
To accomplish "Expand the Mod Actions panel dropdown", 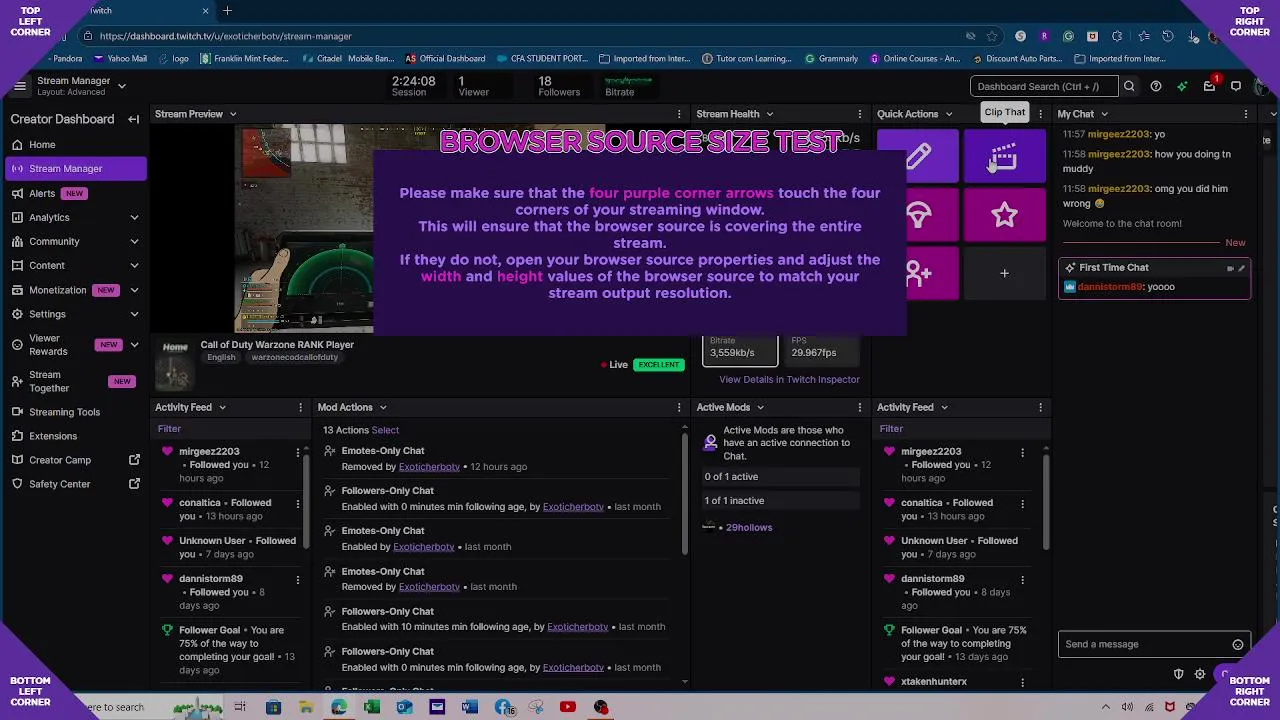I will click(383, 407).
